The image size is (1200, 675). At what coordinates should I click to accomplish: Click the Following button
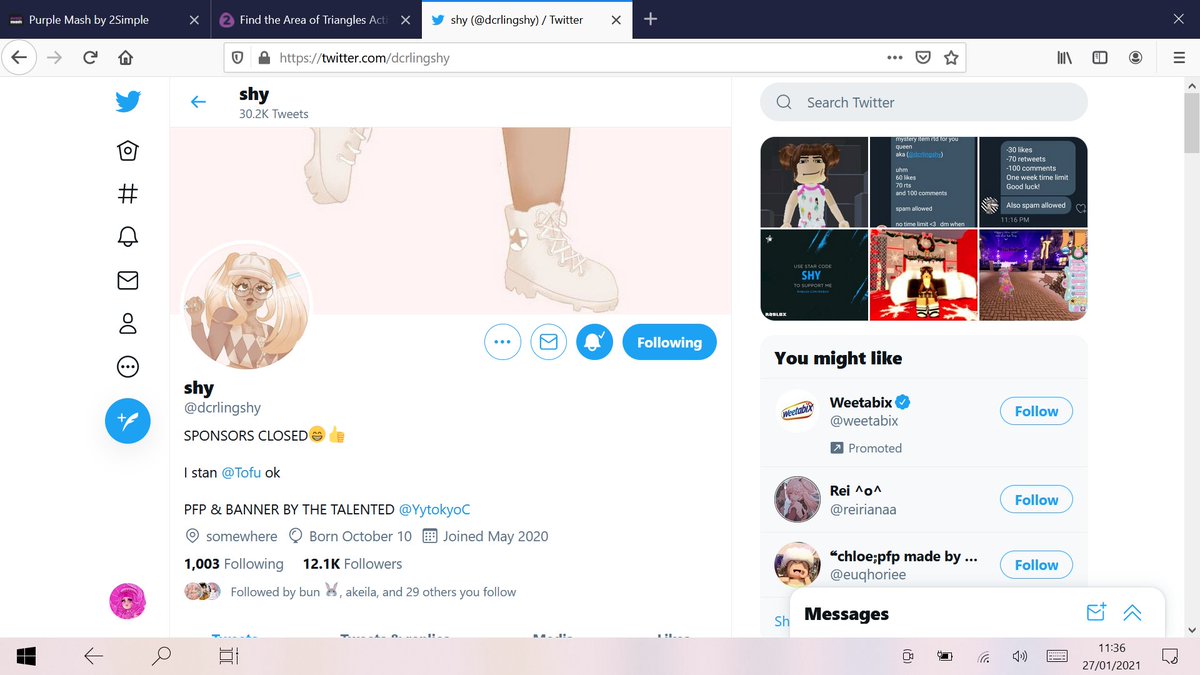point(669,342)
